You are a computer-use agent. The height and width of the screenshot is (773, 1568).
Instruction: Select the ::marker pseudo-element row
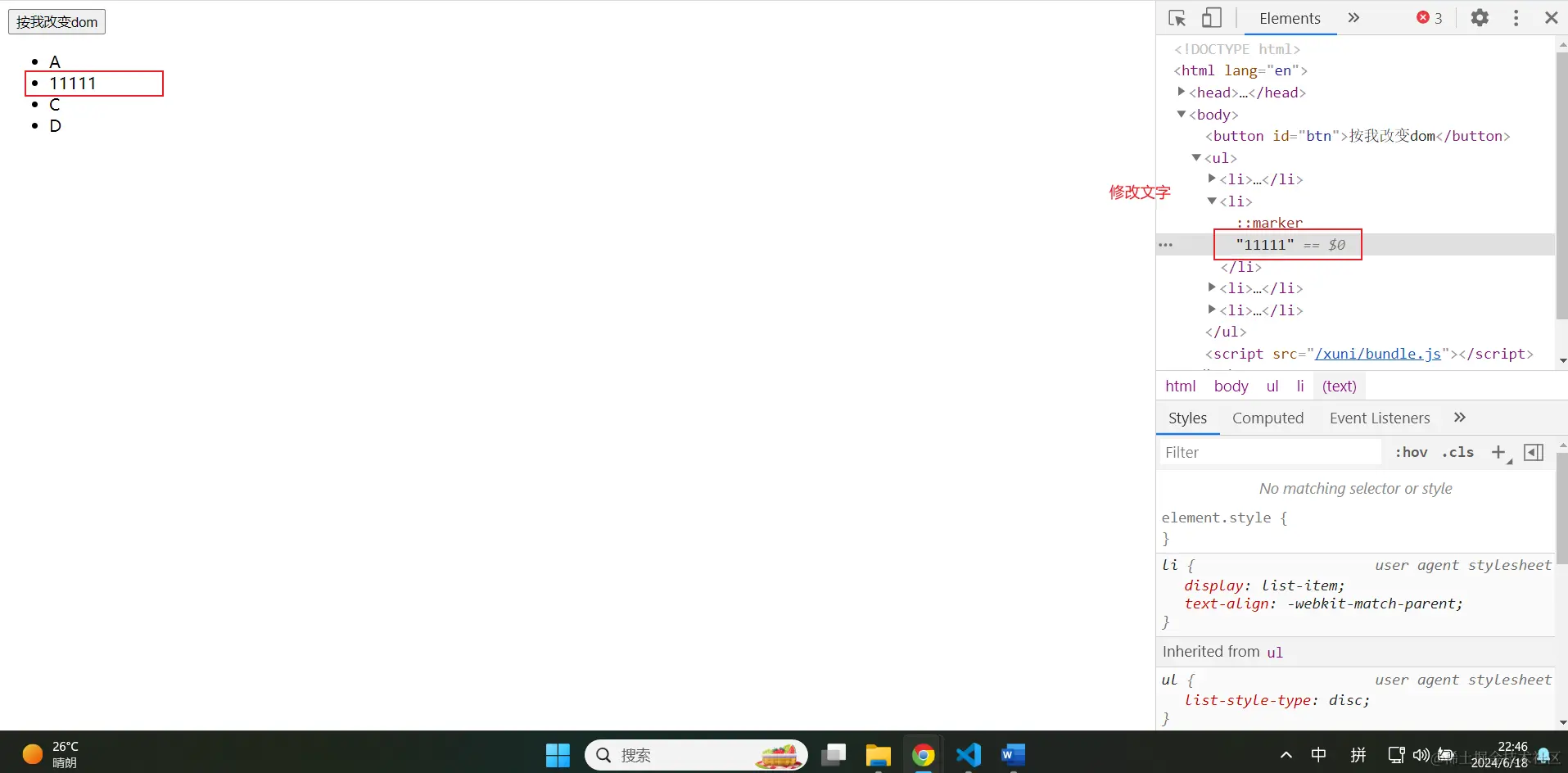coord(1269,223)
